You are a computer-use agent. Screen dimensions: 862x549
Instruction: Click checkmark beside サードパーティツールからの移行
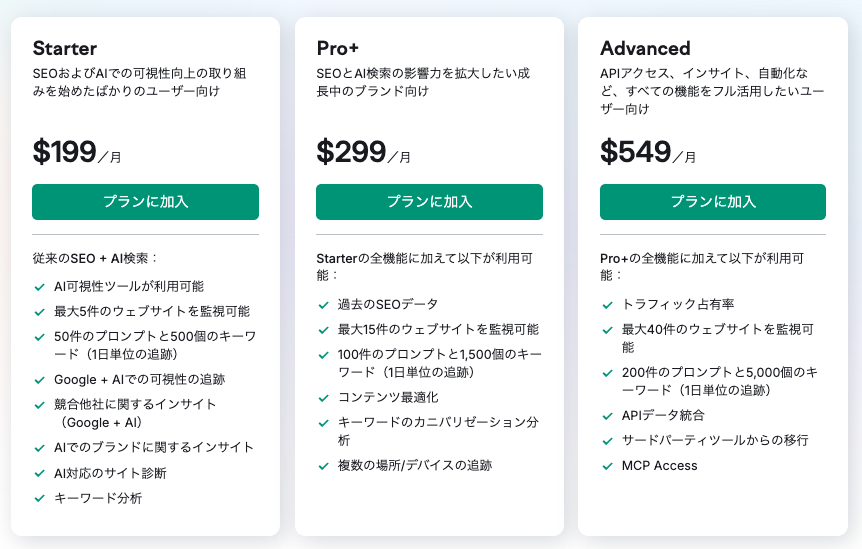click(x=607, y=441)
